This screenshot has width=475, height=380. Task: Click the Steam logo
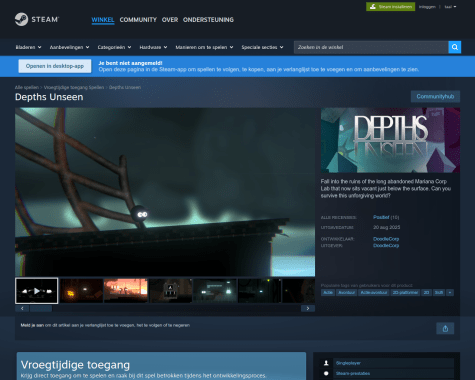[37, 19]
